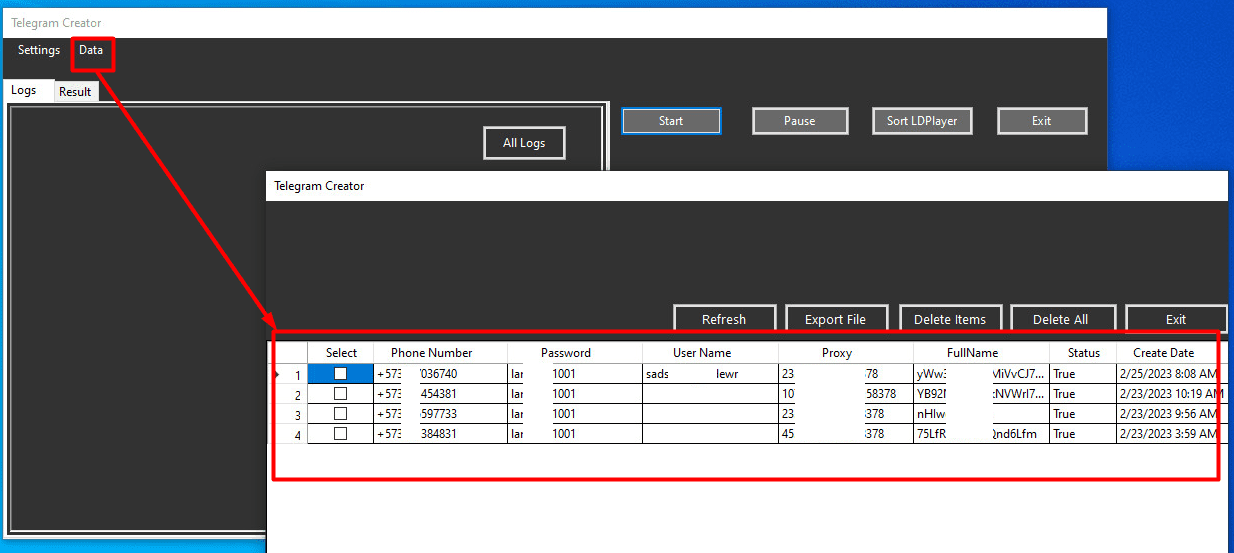Click the Password cell in row 2
Screen dimensions: 1234x553
pos(576,394)
